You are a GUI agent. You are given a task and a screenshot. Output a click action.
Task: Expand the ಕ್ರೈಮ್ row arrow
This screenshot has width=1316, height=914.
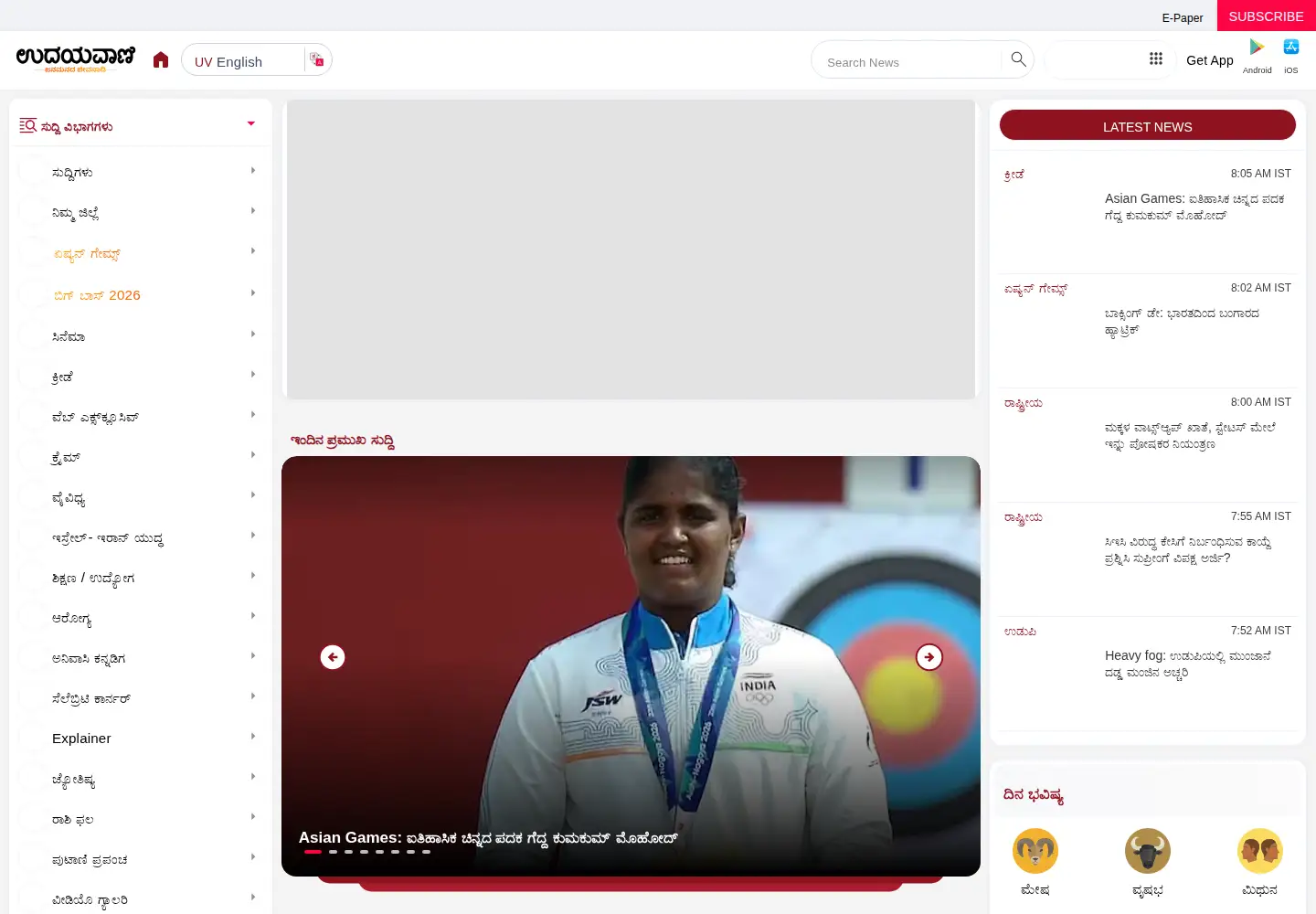pos(253,455)
